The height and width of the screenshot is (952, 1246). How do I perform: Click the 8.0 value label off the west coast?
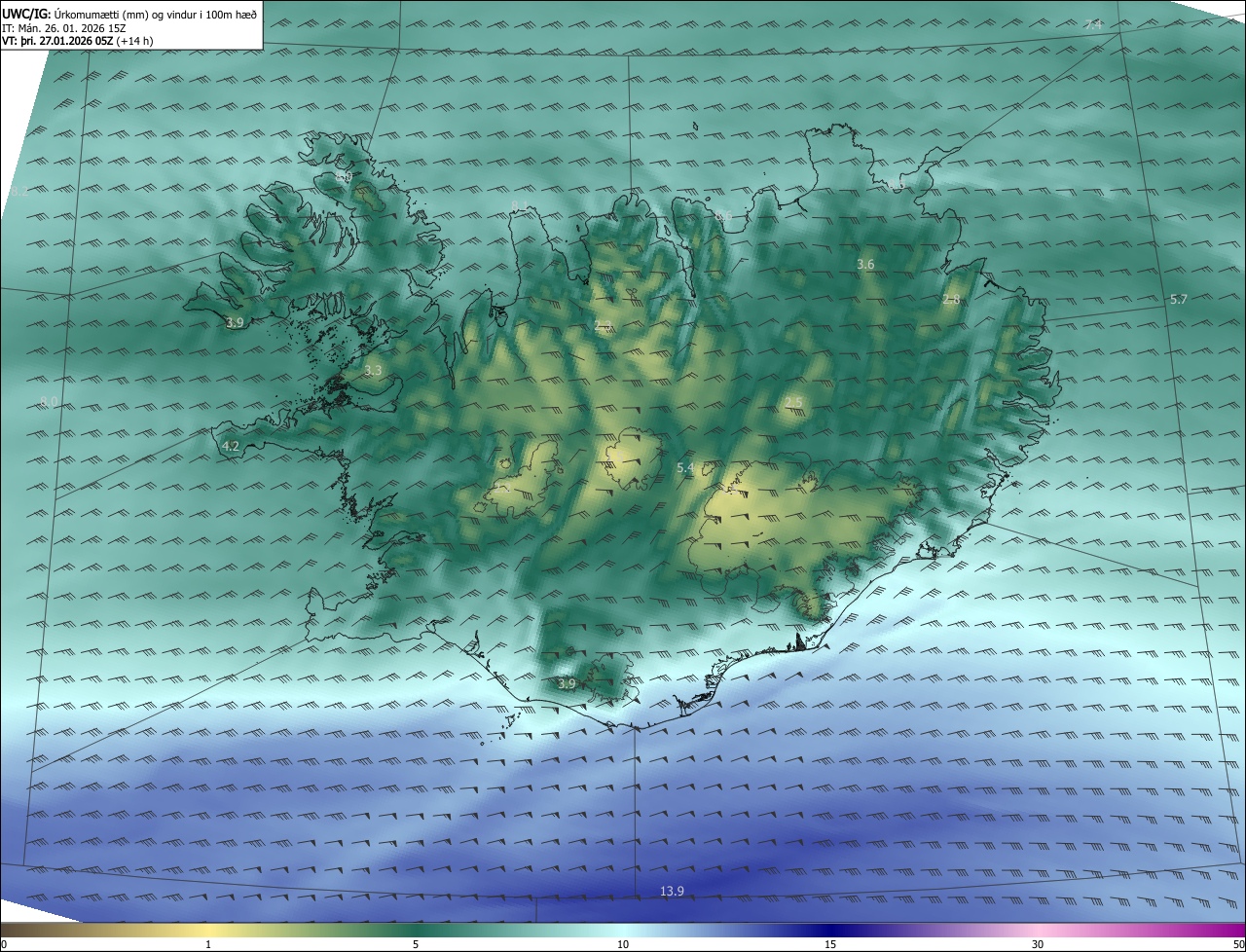[x=49, y=402]
